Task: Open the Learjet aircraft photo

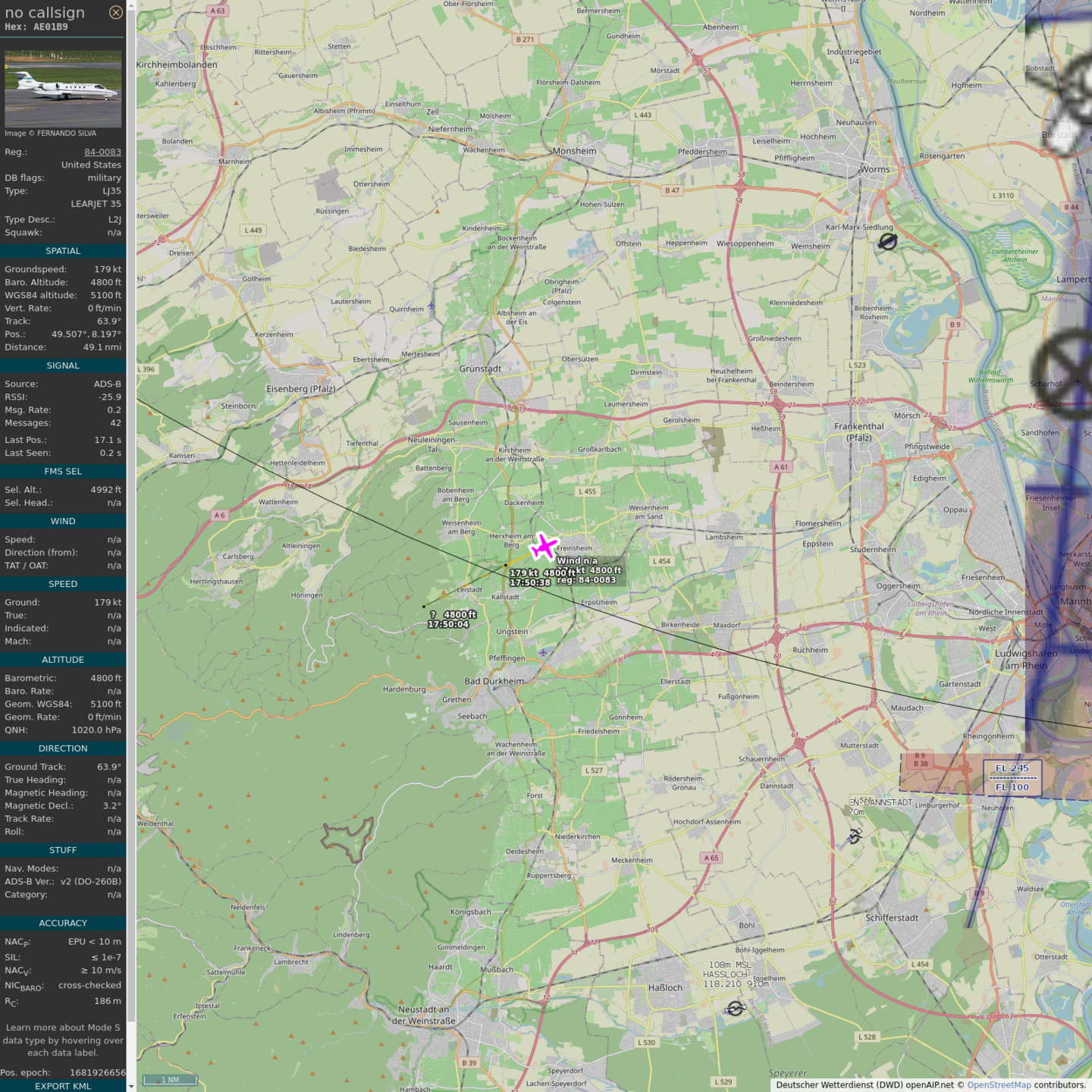Action: 63,89
